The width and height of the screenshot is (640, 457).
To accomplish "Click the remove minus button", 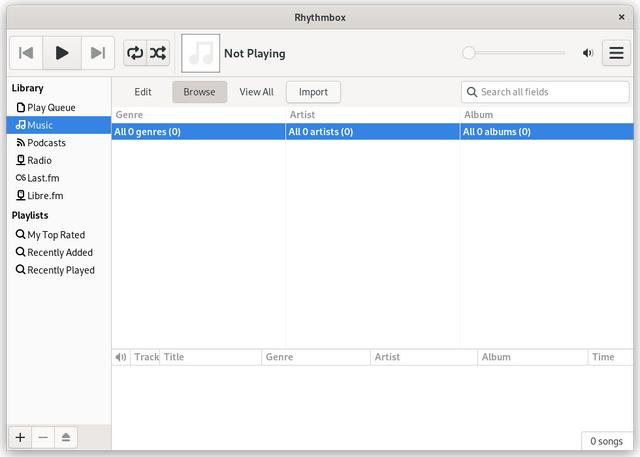I will coord(43,438).
